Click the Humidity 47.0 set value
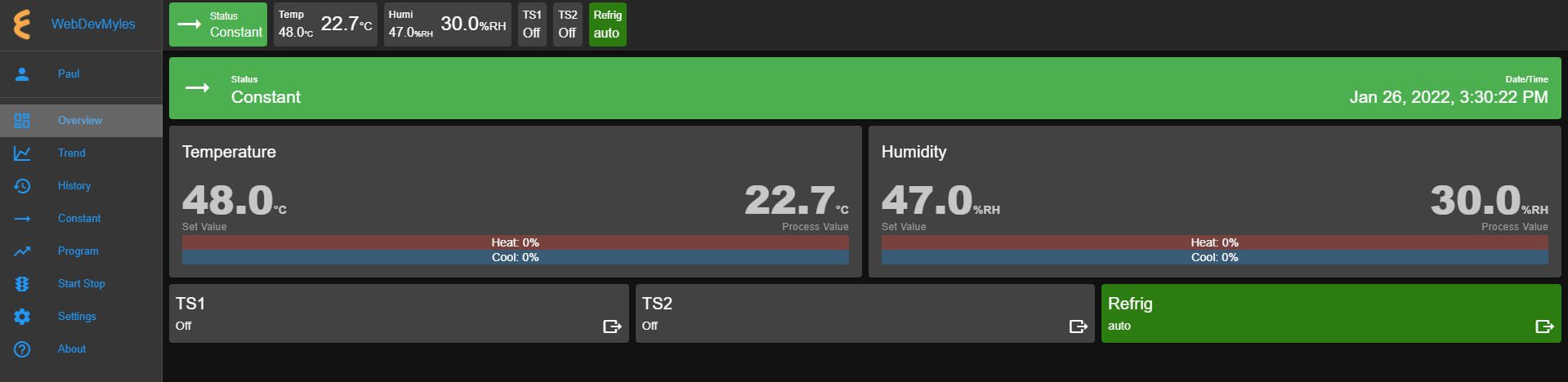The width and height of the screenshot is (1568, 382). click(x=940, y=201)
